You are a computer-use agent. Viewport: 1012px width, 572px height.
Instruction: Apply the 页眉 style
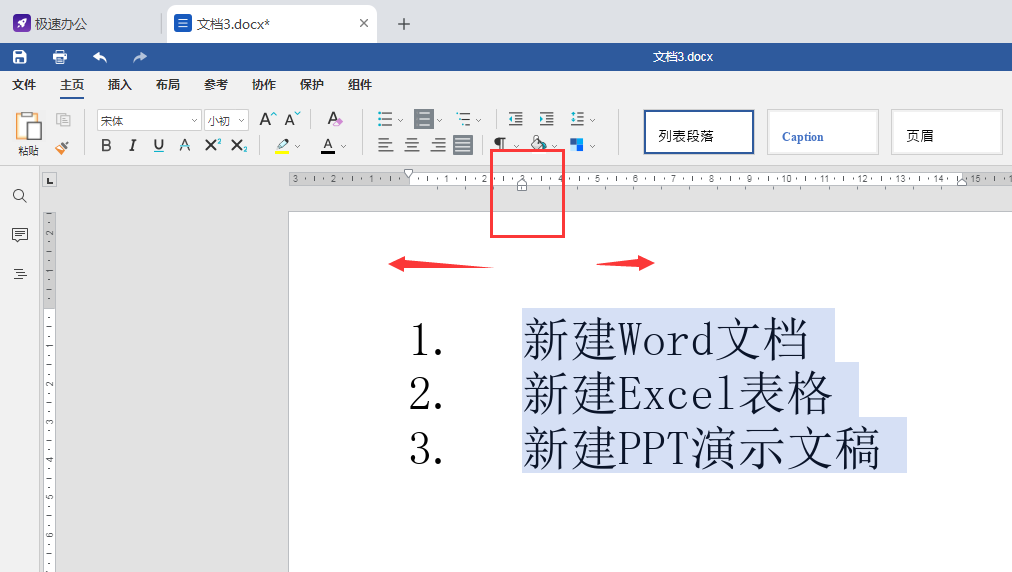pos(947,132)
